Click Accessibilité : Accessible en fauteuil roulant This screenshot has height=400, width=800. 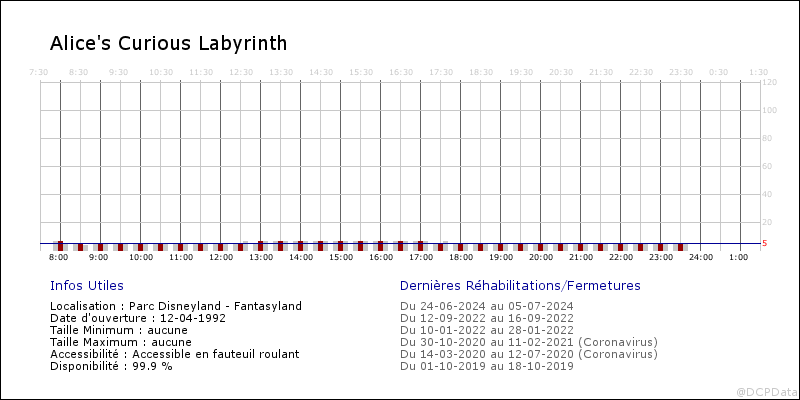point(174,354)
